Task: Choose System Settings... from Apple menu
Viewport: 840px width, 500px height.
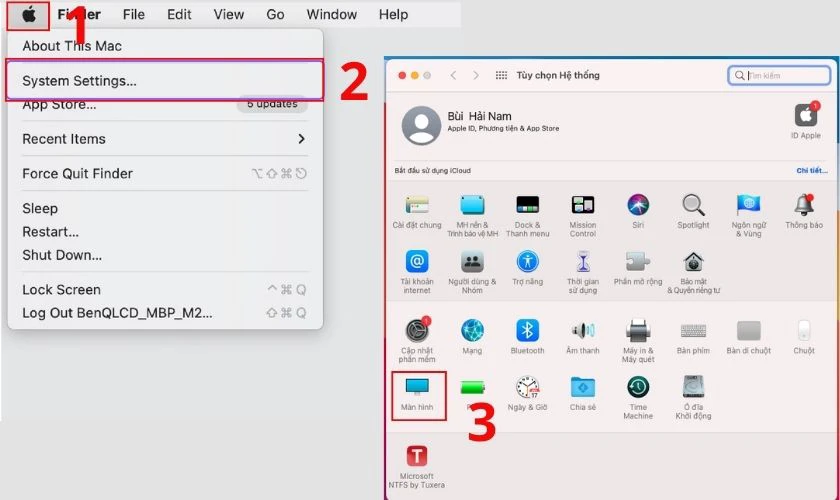Action: tap(165, 80)
